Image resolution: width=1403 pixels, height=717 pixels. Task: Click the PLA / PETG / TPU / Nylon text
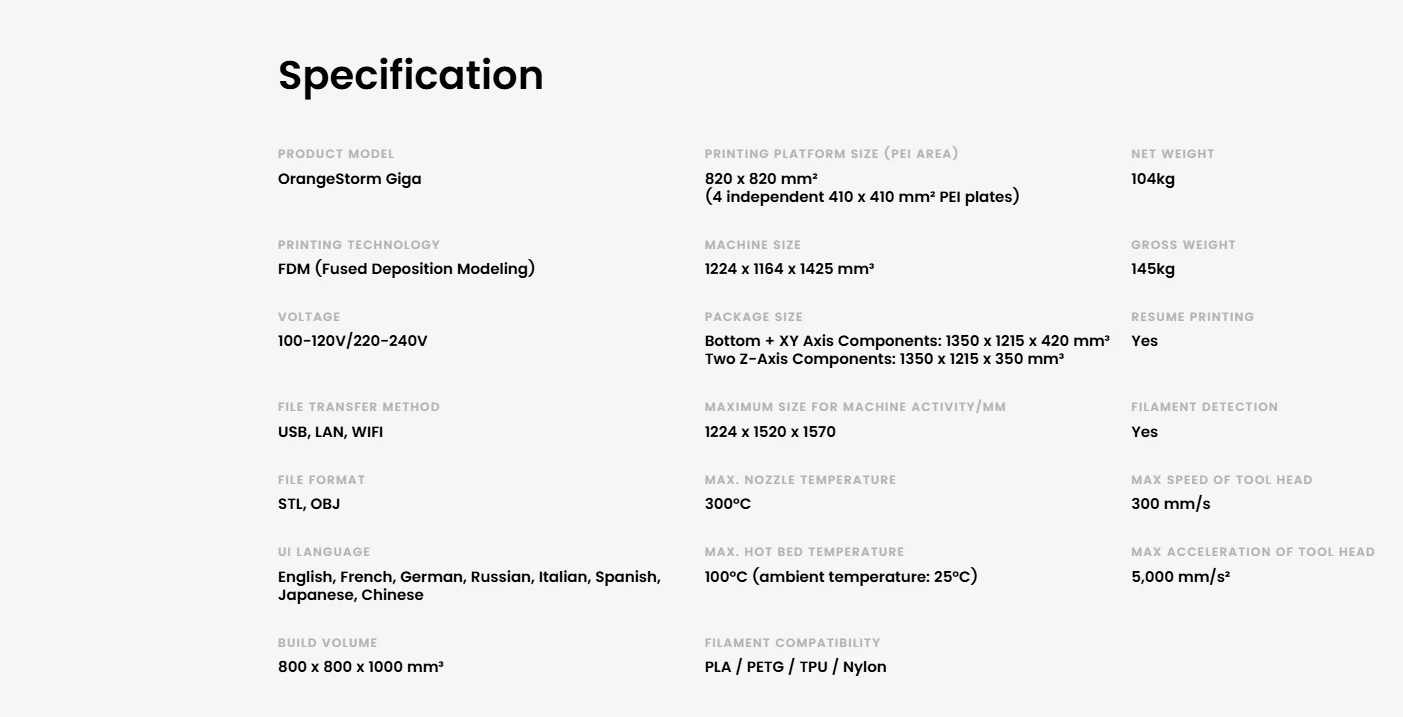click(795, 667)
